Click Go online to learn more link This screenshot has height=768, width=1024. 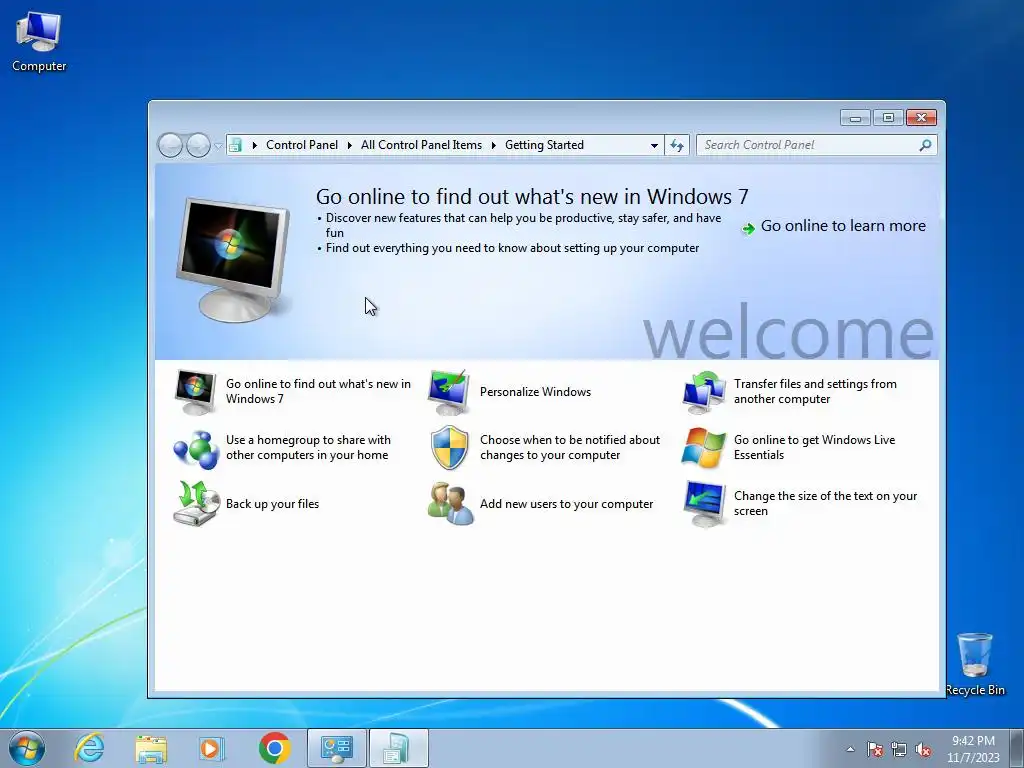click(x=843, y=226)
